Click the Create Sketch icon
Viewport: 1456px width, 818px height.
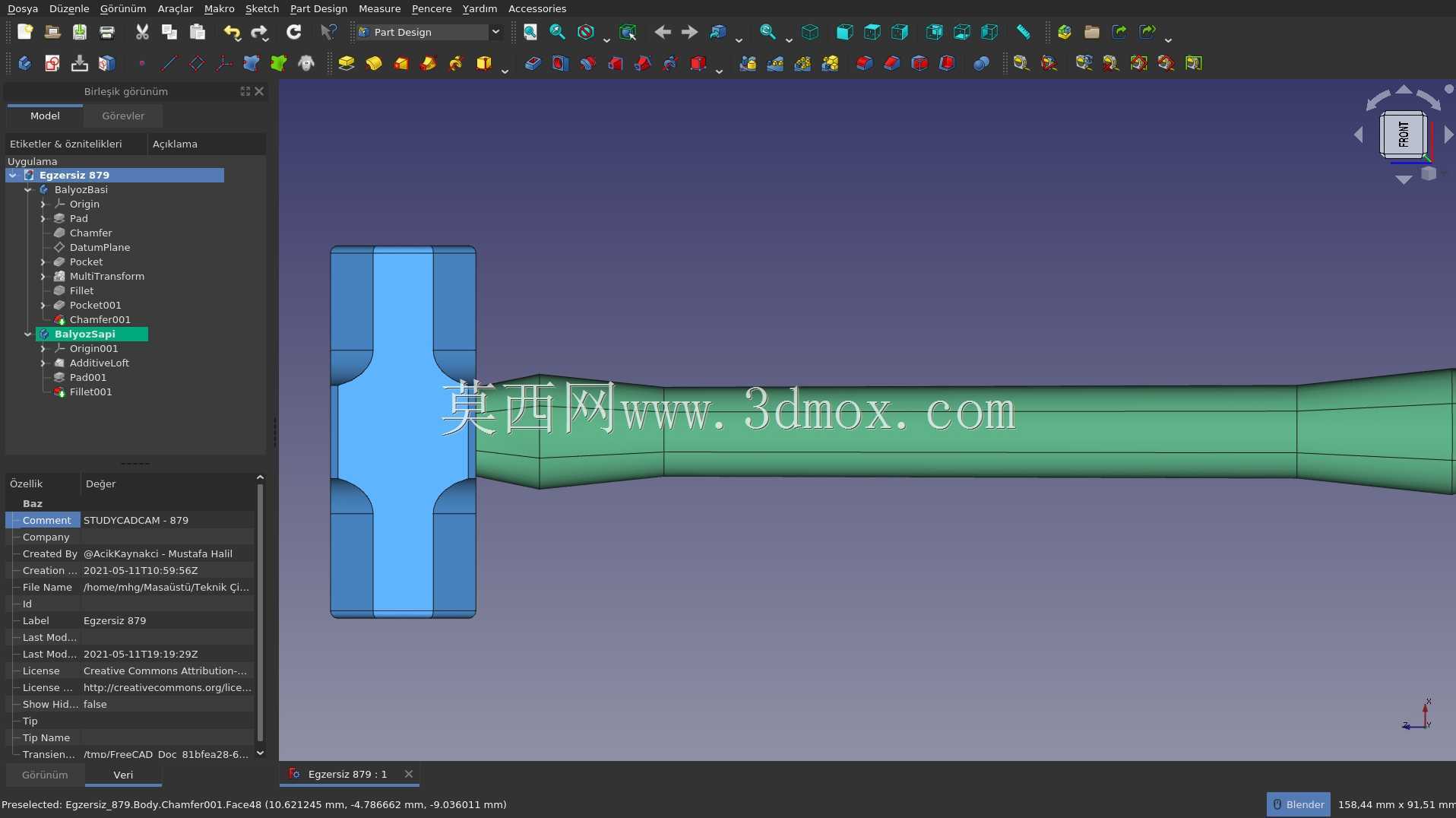[x=52, y=63]
